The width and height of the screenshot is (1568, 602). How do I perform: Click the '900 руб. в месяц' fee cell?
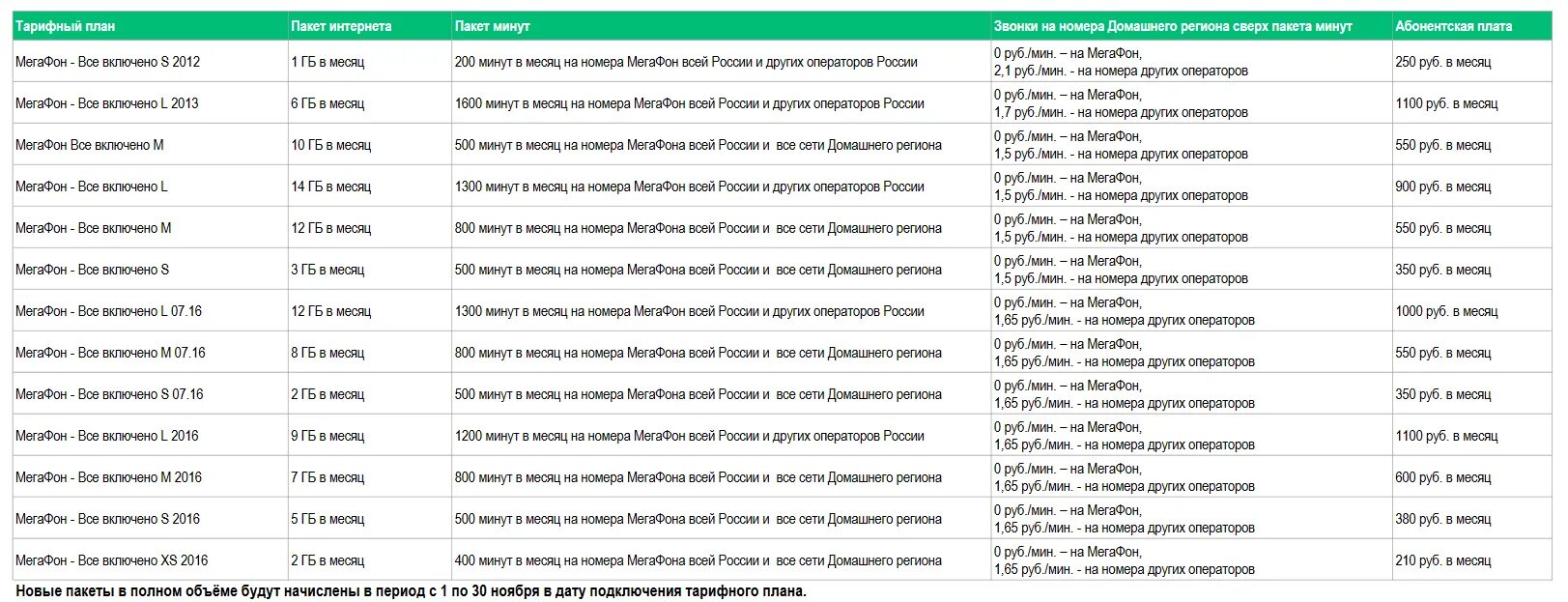[x=1472, y=186]
